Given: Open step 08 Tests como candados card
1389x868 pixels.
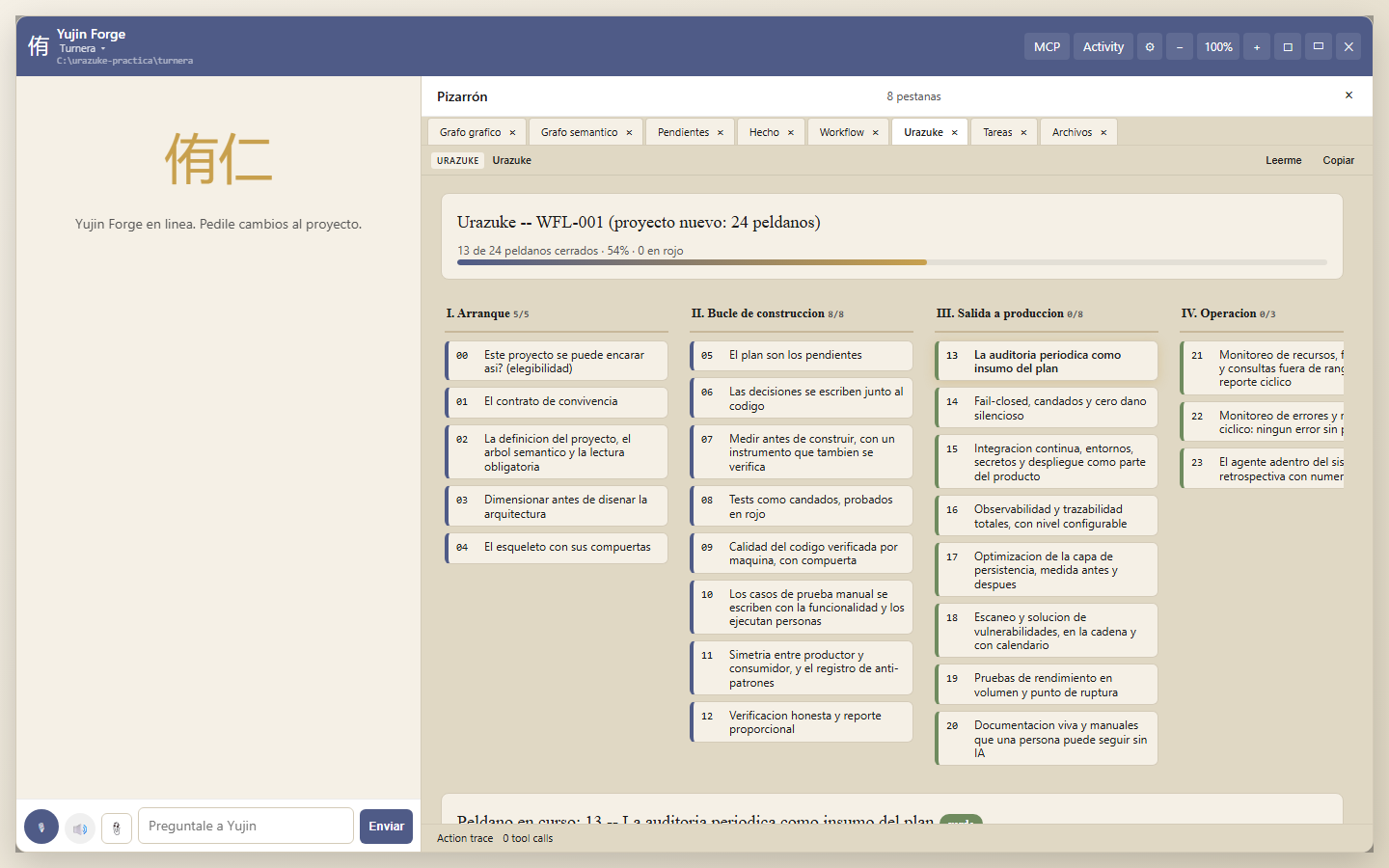Looking at the screenshot, I should point(802,506).
